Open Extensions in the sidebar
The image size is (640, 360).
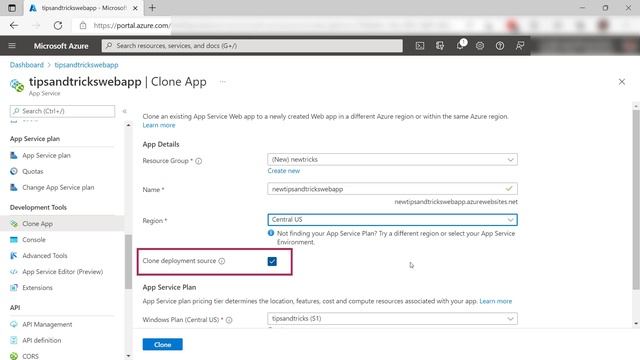click(38, 288)
